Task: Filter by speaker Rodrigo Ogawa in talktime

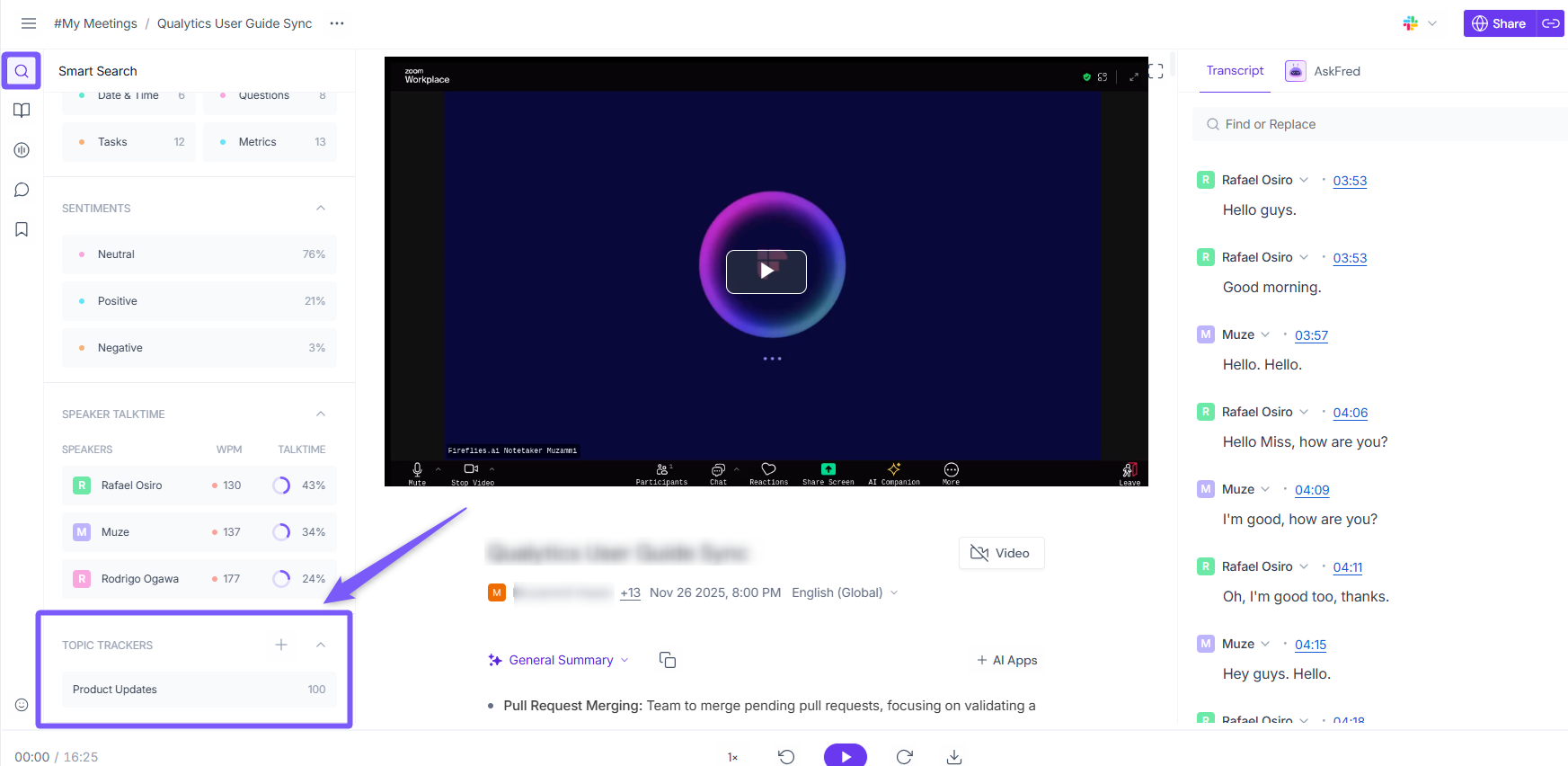Action: click(199, 579)
